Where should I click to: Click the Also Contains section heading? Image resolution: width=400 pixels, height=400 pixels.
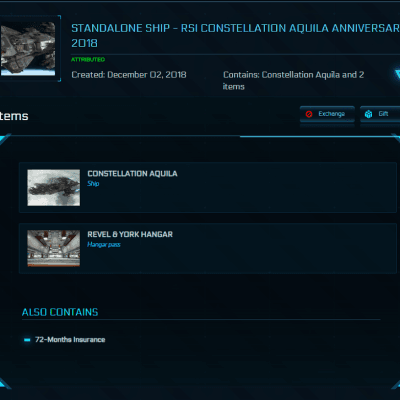pyautogui.click(x=60, y=312)
